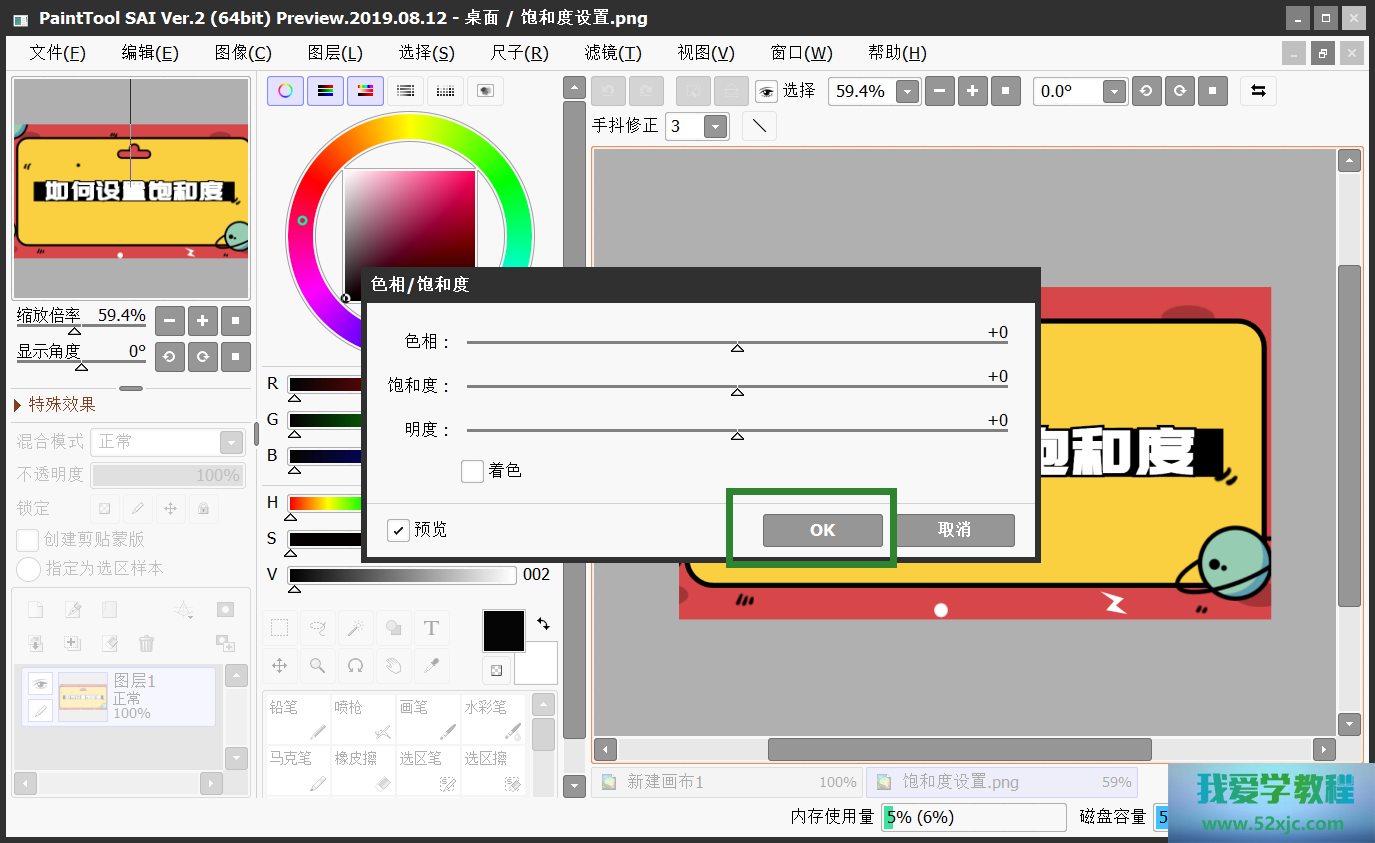
Task: Expand the 特殊效果 section
Action: coord(18,405)
